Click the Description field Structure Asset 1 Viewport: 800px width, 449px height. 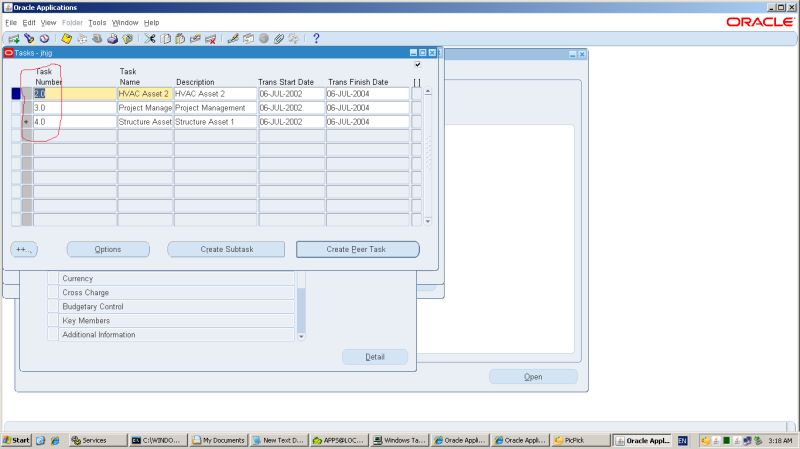(215, 122)
